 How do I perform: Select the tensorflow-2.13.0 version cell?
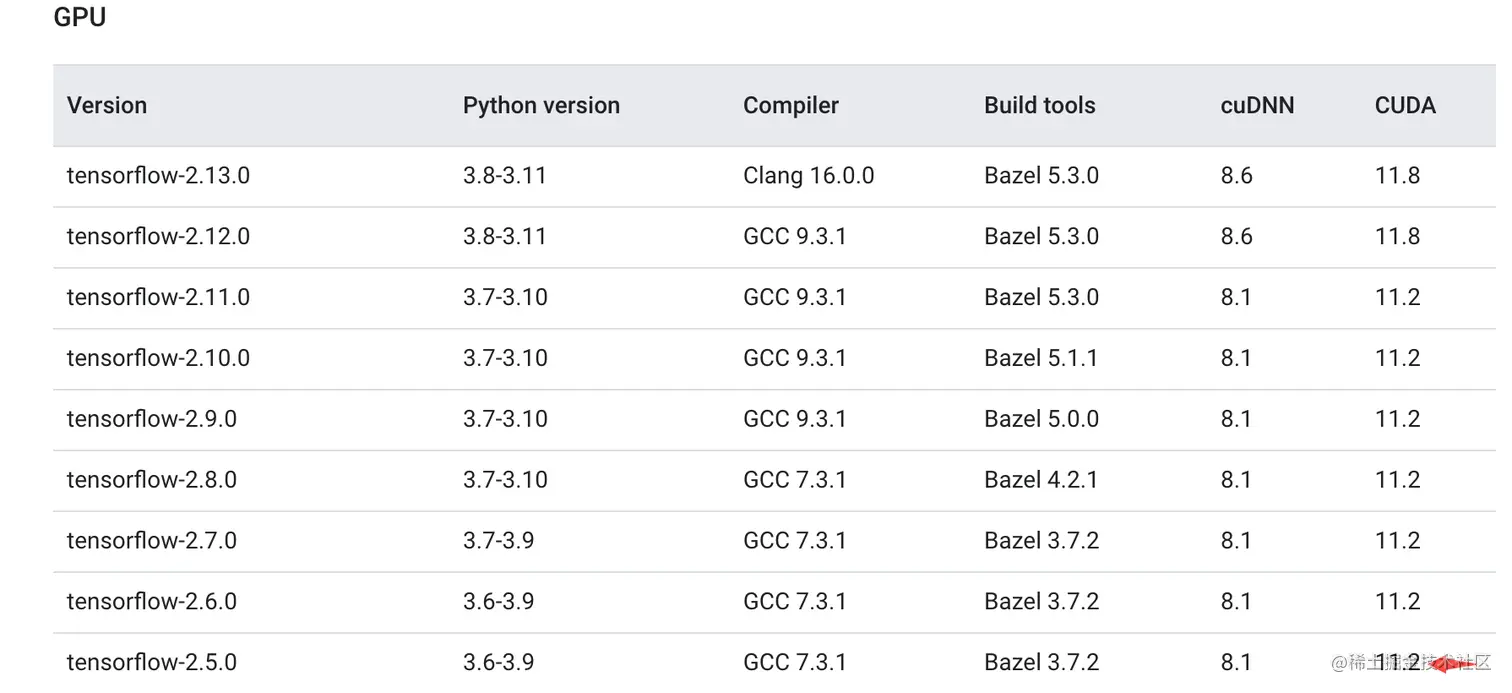pos(158,176)
